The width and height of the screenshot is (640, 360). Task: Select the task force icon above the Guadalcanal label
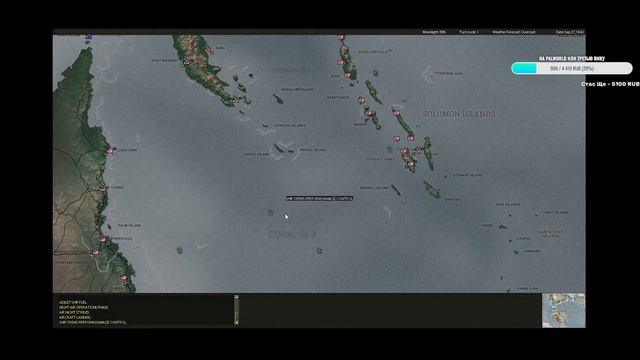click(389, 149)
